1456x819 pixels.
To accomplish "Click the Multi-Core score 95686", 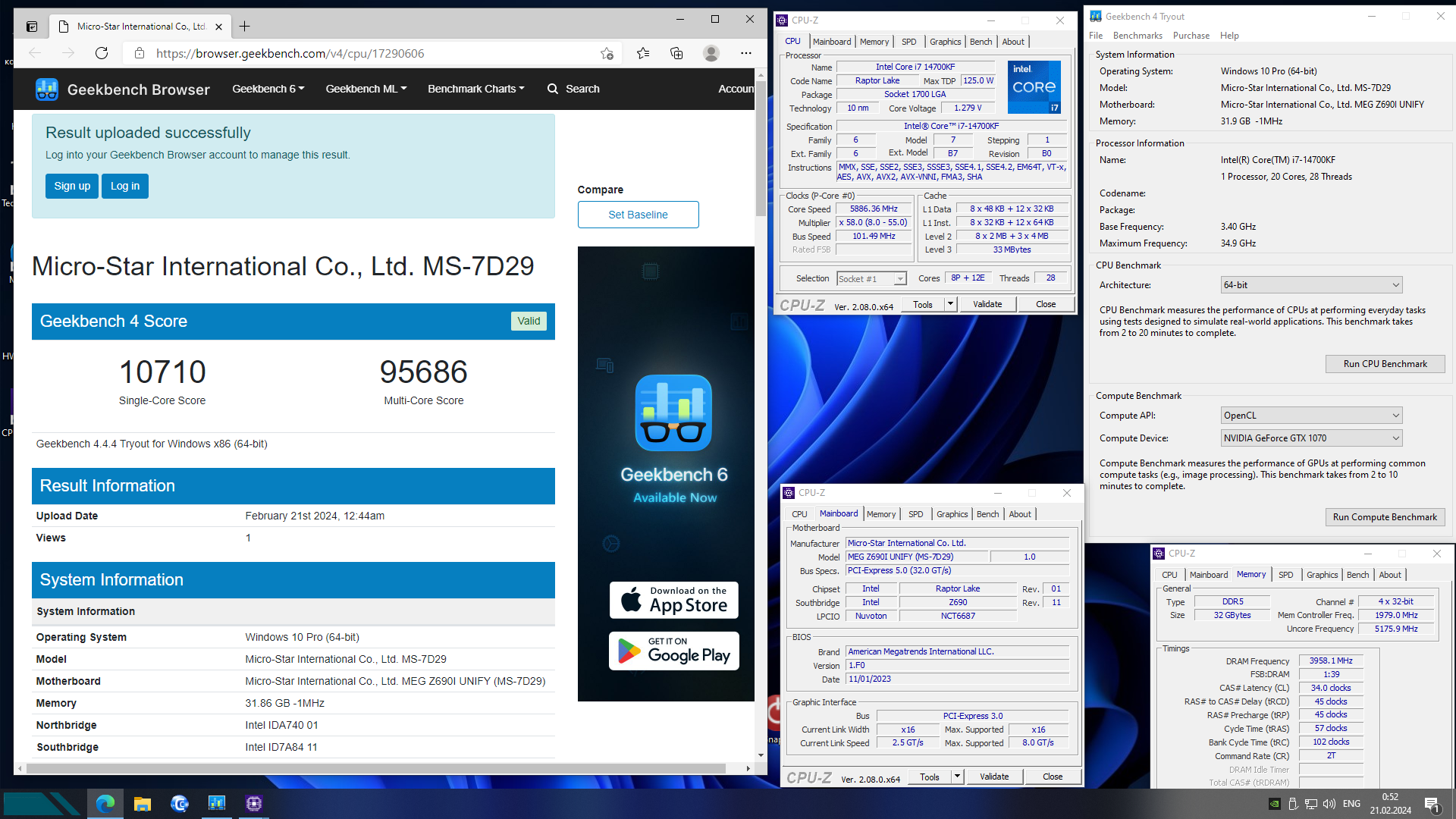I will pos(423,372).
